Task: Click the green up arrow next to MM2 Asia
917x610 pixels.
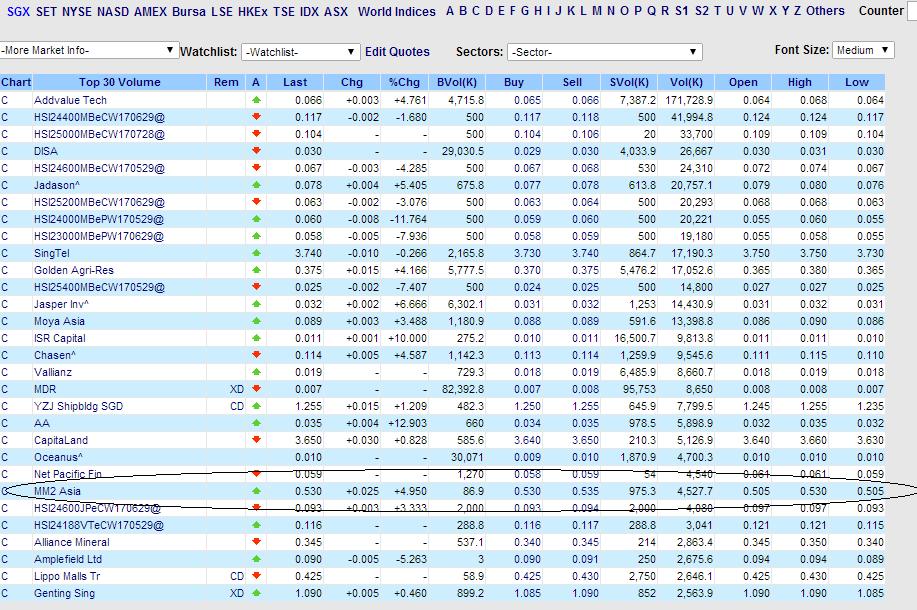Action: (258, 491)
